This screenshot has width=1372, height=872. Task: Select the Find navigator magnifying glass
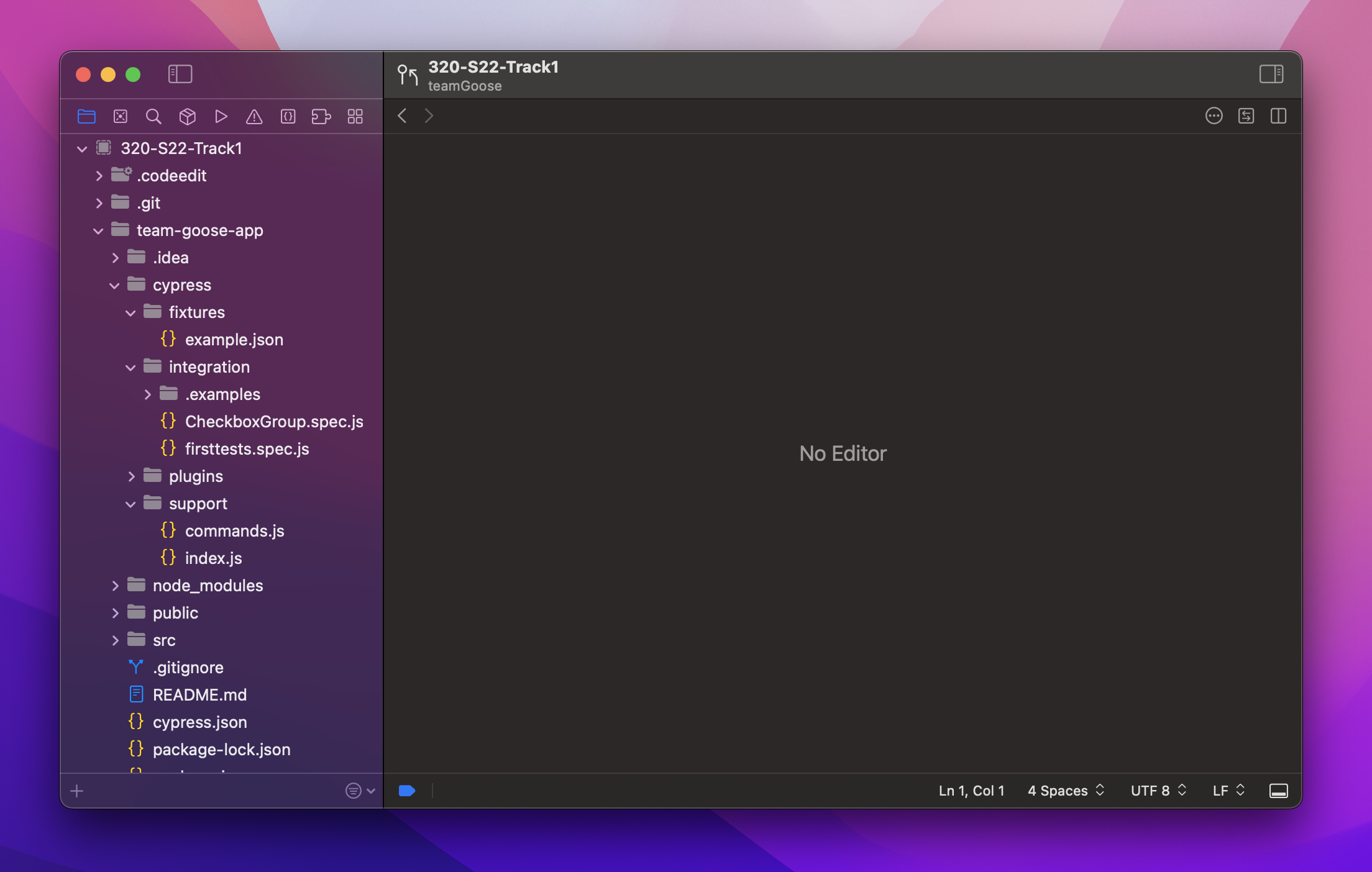pyautogui.click(x=153, y=116)
